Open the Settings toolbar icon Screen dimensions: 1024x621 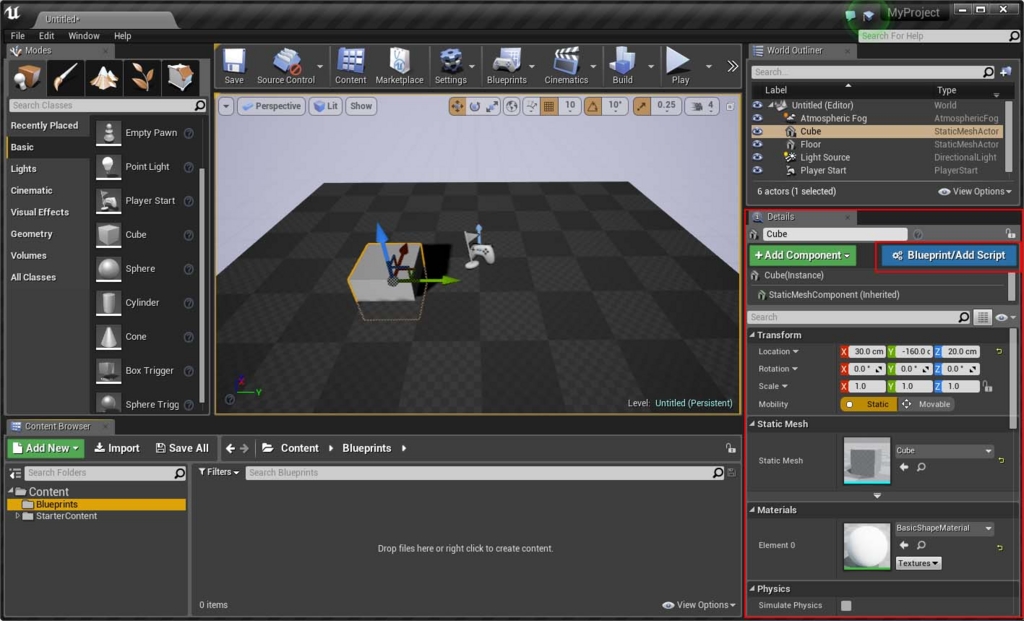(x=451, y=66)
